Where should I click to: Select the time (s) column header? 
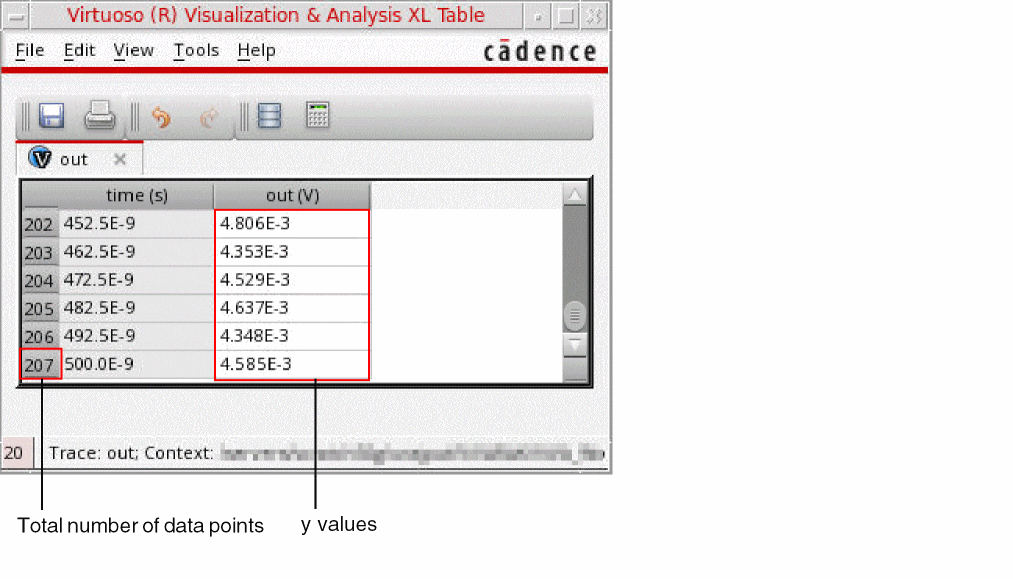tap(136, 195)
